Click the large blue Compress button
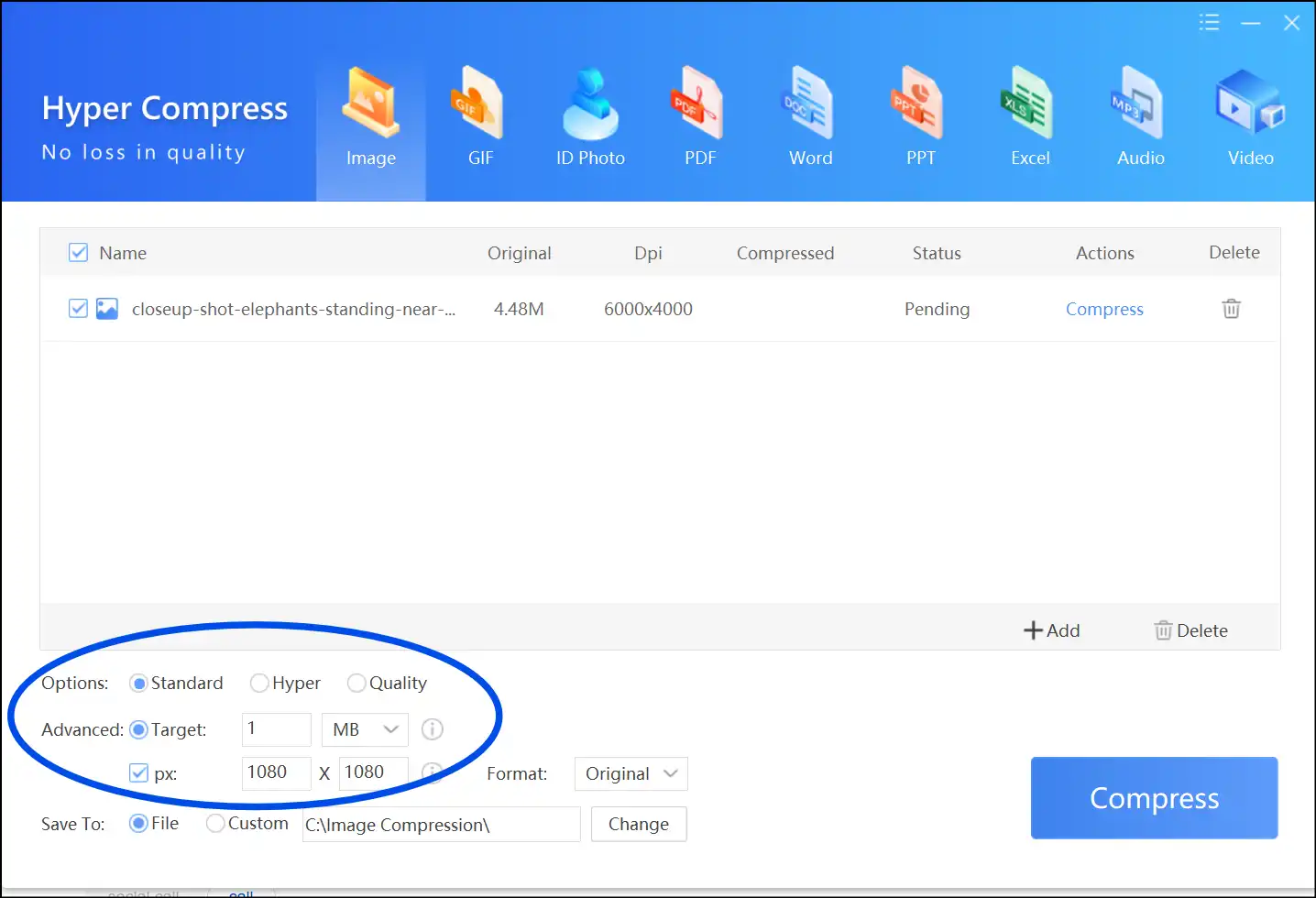 [1154, 798]
